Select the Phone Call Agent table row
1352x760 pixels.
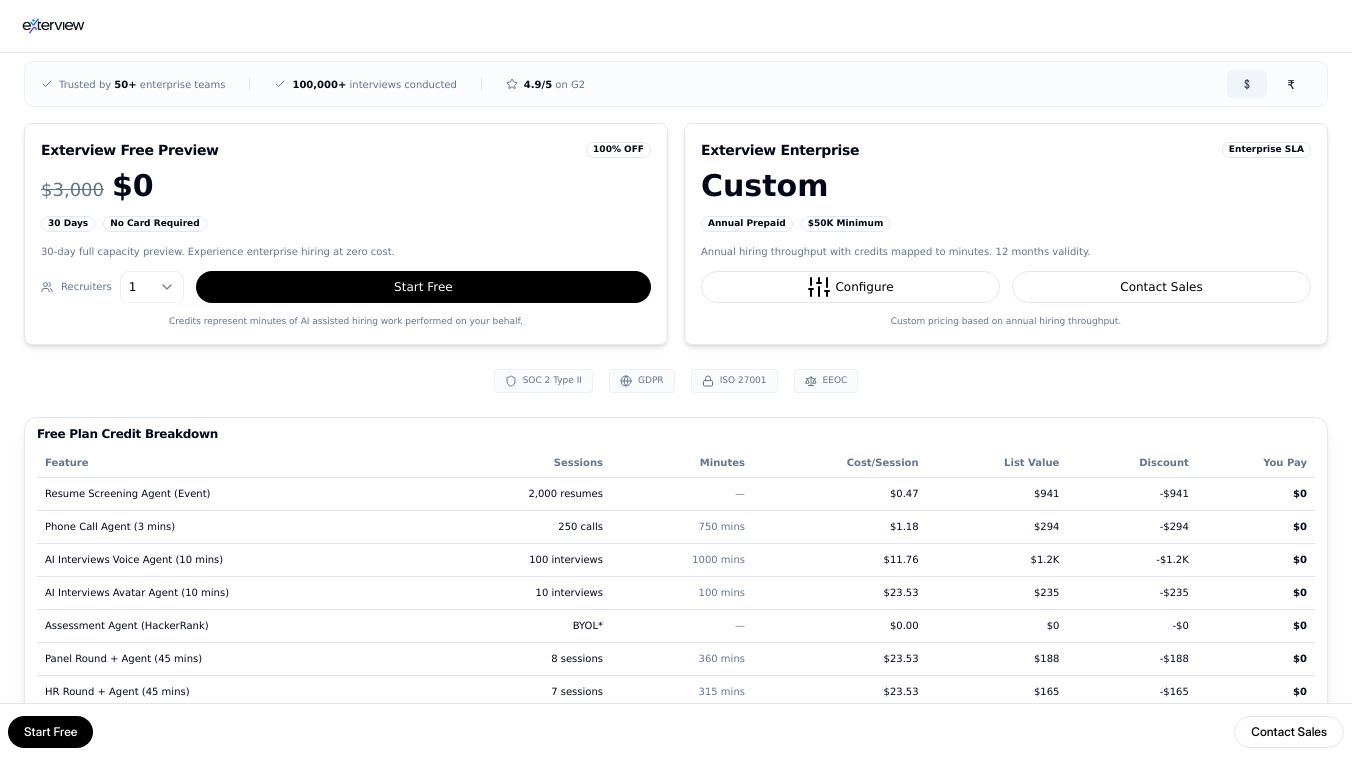676,527
